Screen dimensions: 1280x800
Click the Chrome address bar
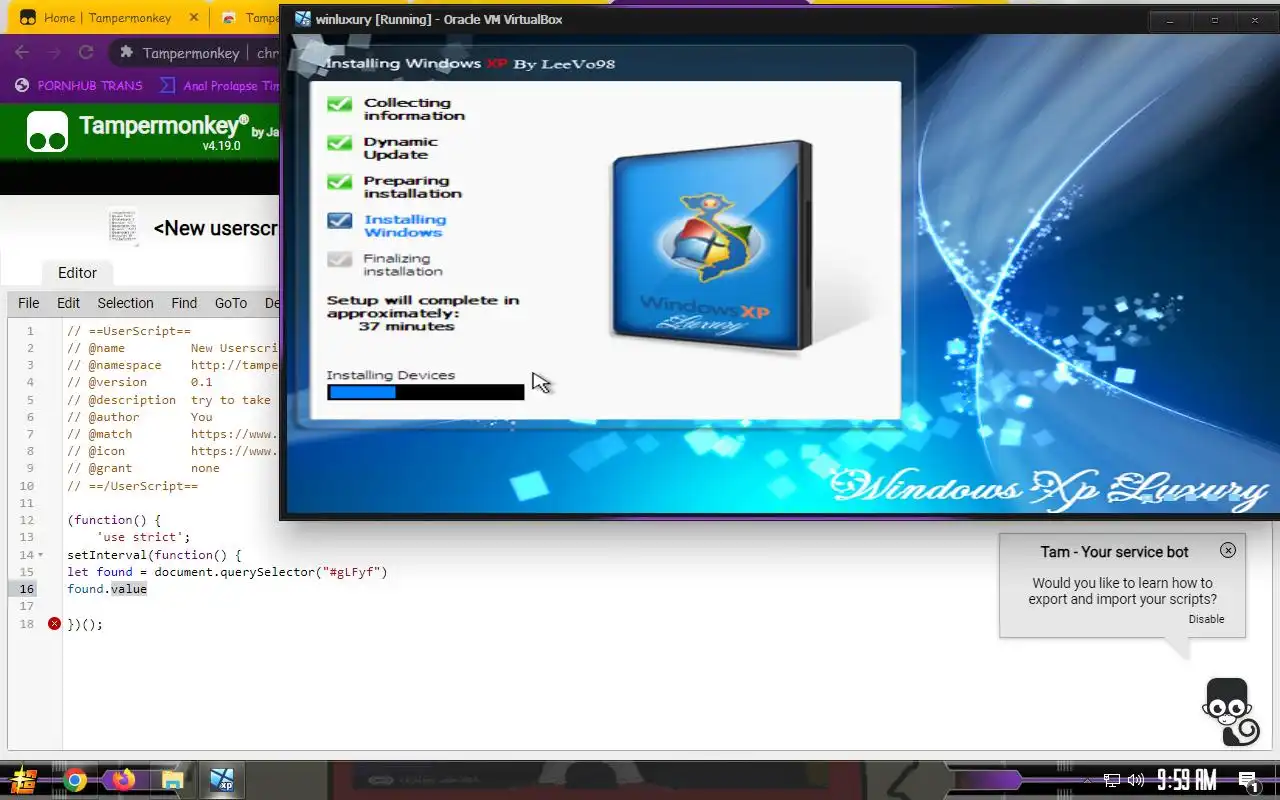195,53
